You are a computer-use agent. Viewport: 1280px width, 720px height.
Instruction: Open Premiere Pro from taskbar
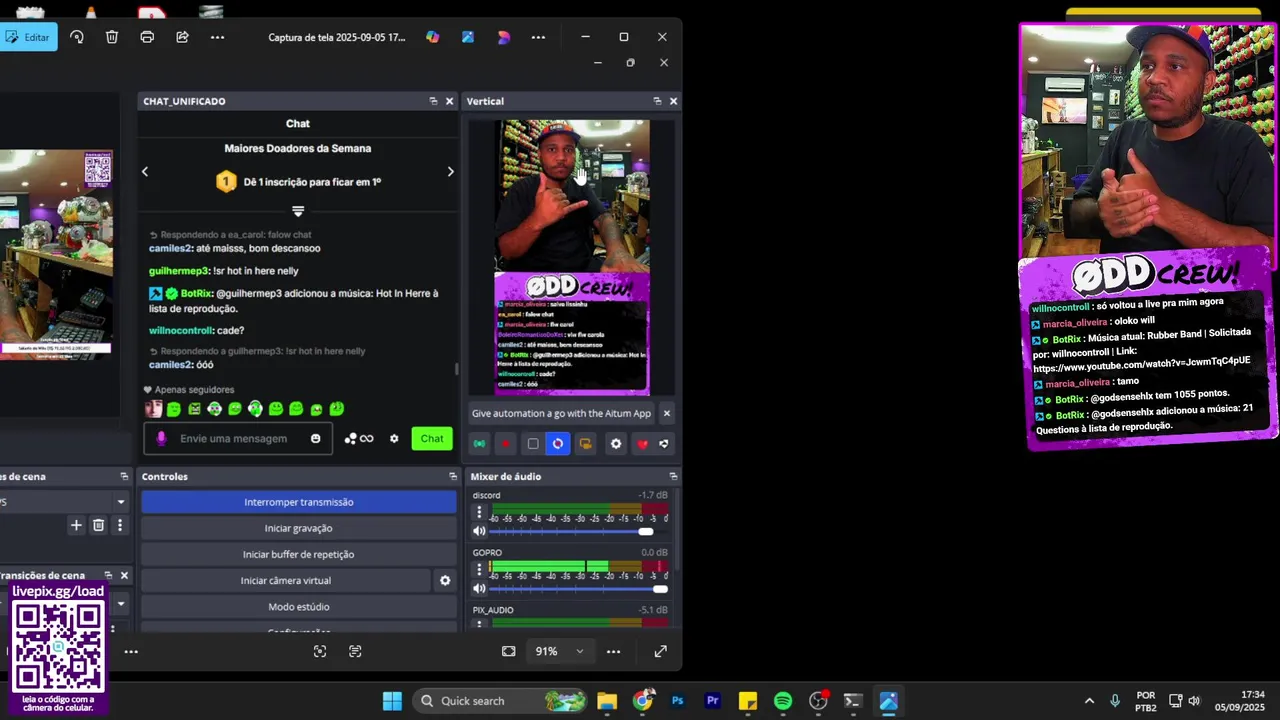(713, 701)
